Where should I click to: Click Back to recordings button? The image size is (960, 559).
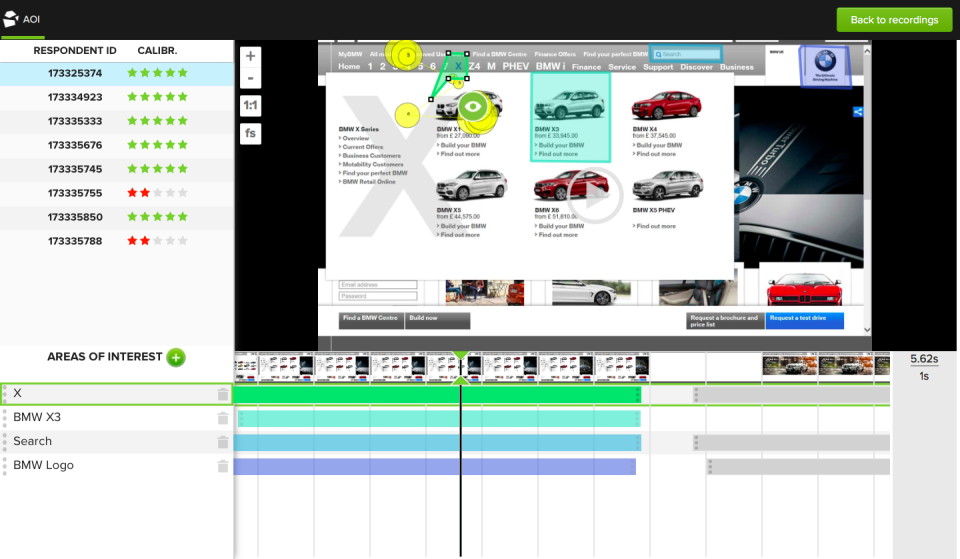click(894, 20)
